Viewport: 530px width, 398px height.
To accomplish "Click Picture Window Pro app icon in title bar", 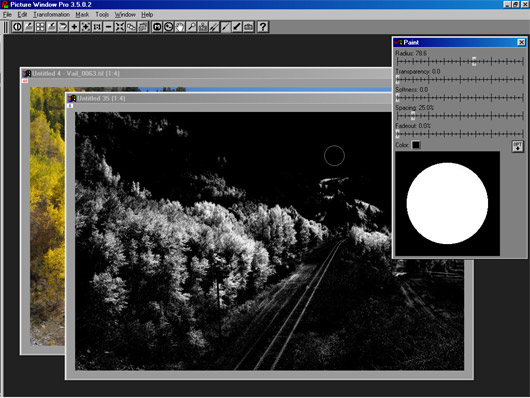I will [5, 4].
